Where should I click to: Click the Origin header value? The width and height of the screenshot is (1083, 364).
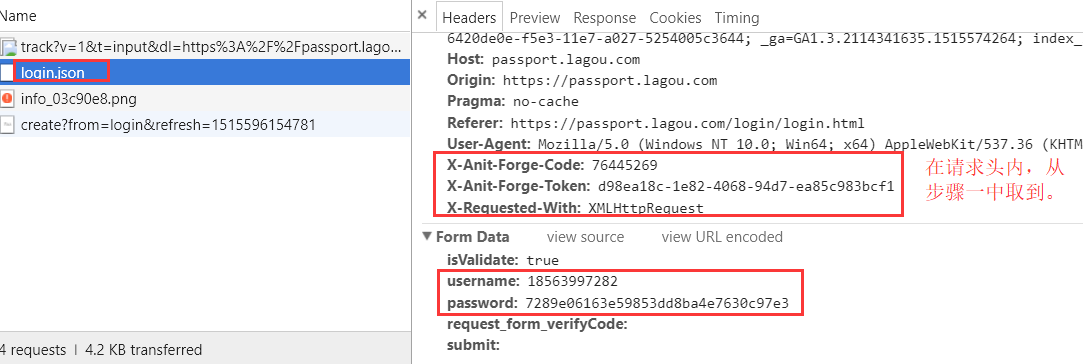click(609, 80)
